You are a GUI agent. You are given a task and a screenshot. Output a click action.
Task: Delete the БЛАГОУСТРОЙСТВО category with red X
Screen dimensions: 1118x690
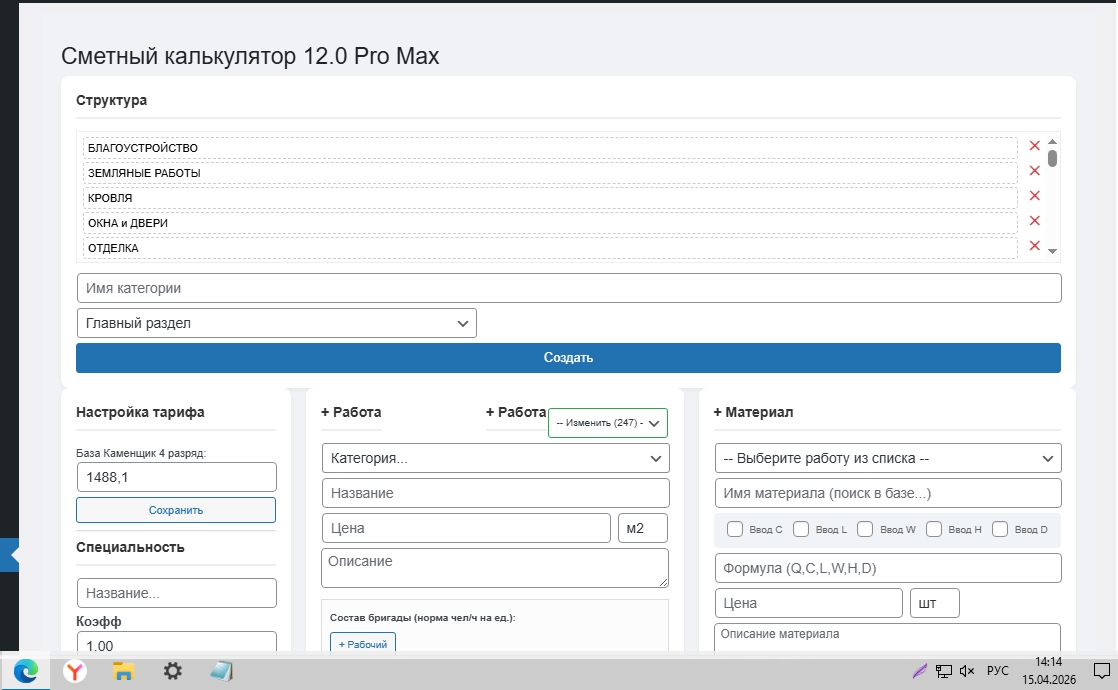(x=1035, y=146)
